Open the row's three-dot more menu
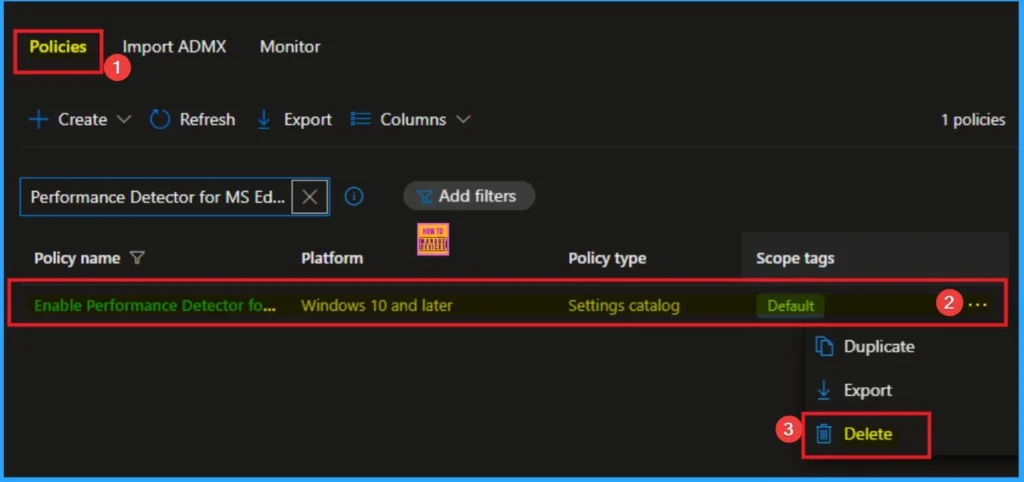The width and height of the screenshot is (1024, 482). point(978,304)
